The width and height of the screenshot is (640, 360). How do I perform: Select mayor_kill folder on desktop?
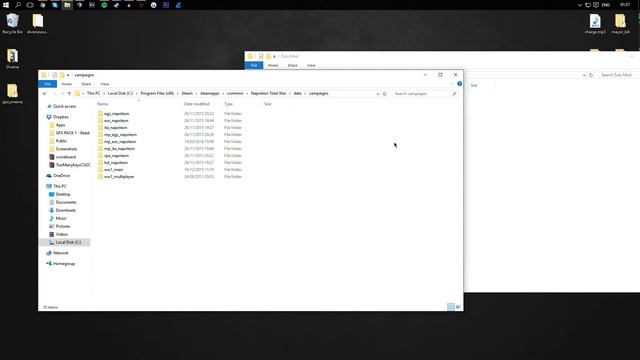(x=620, y=24)
